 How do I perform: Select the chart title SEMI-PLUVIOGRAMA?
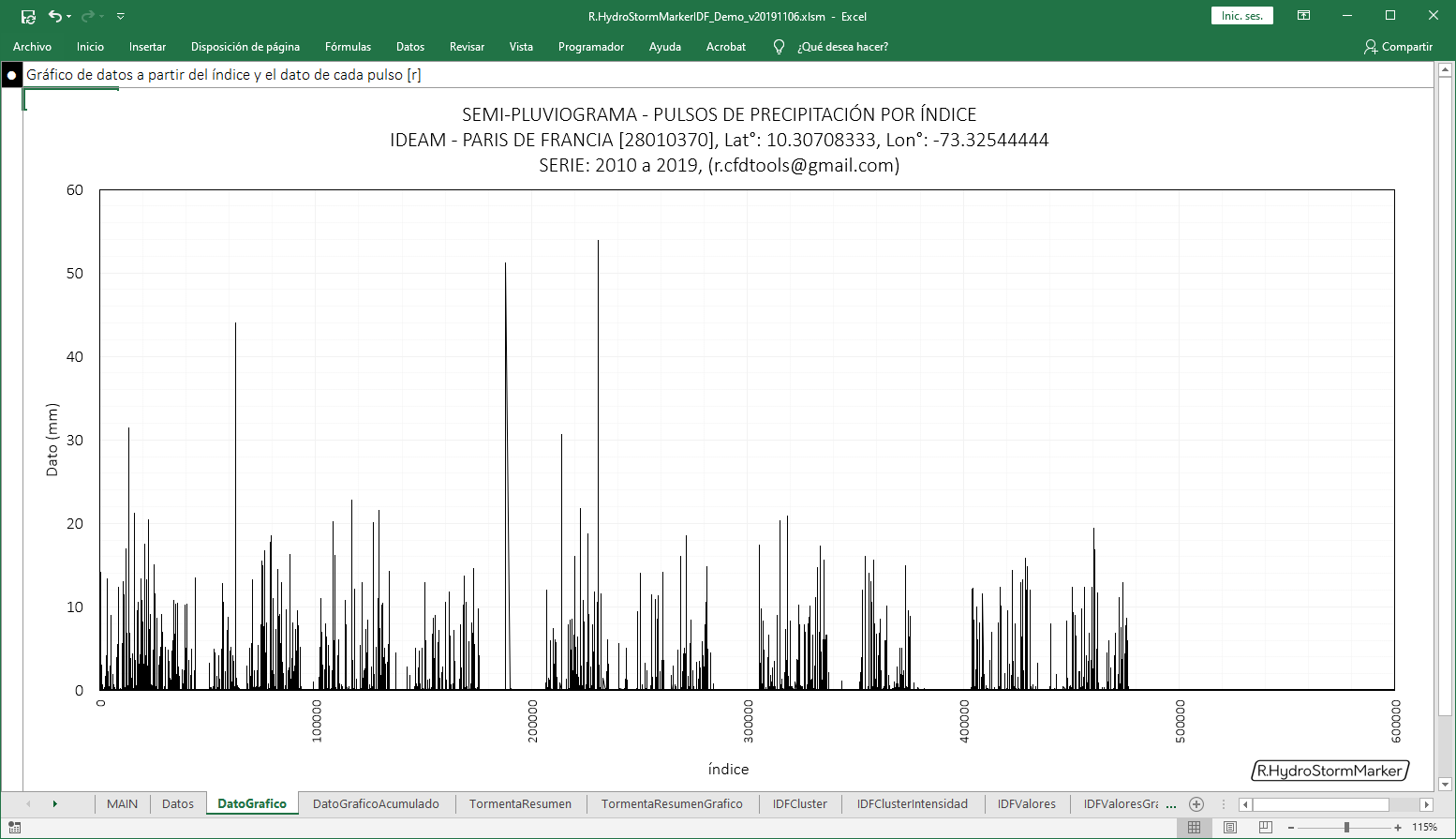click(720, 114)
